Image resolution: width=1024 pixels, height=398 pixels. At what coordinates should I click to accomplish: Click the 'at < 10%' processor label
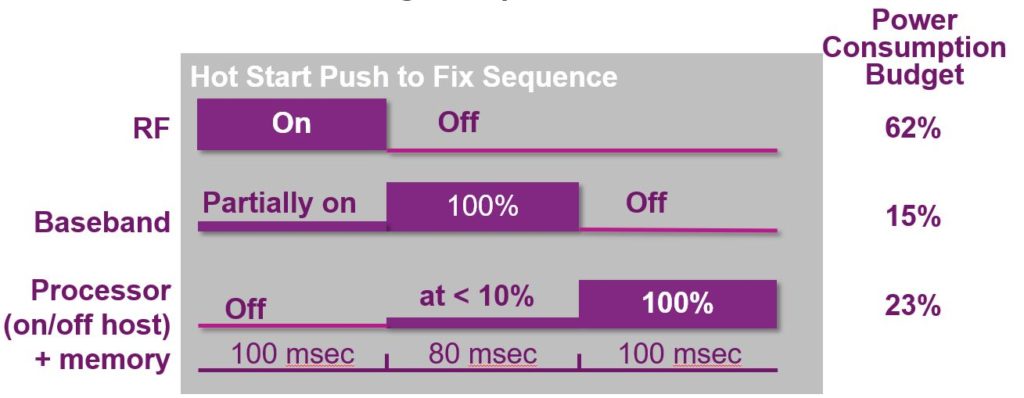click(x=476, y=297)
